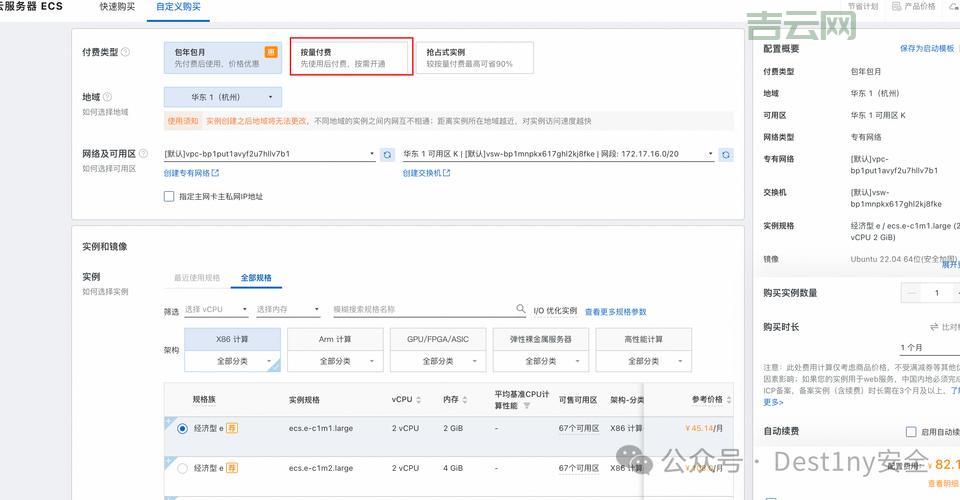Select GPU/FPGA/ASIC architecture
Image resolution: width=960 pixels, height=500 pixels.
point(438,339)
